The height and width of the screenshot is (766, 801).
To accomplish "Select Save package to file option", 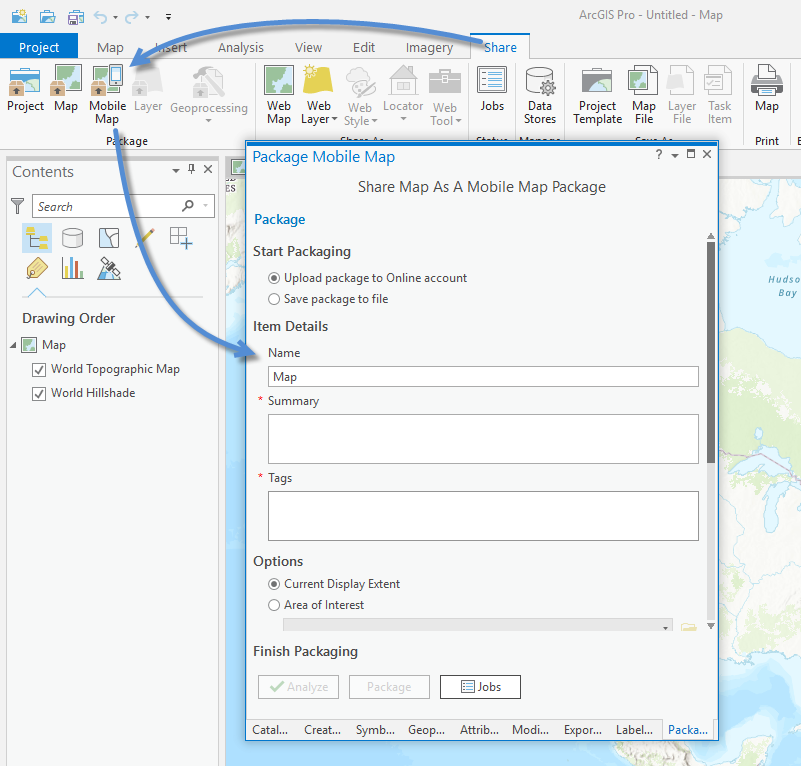I will tap(274, 299).
